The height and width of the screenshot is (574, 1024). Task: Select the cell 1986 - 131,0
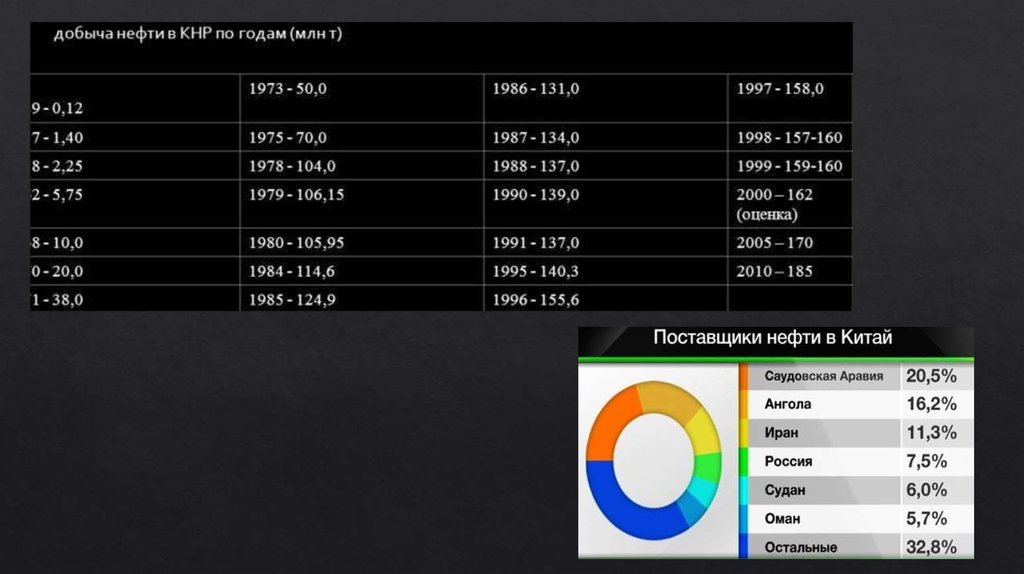(x=535, y=89)
